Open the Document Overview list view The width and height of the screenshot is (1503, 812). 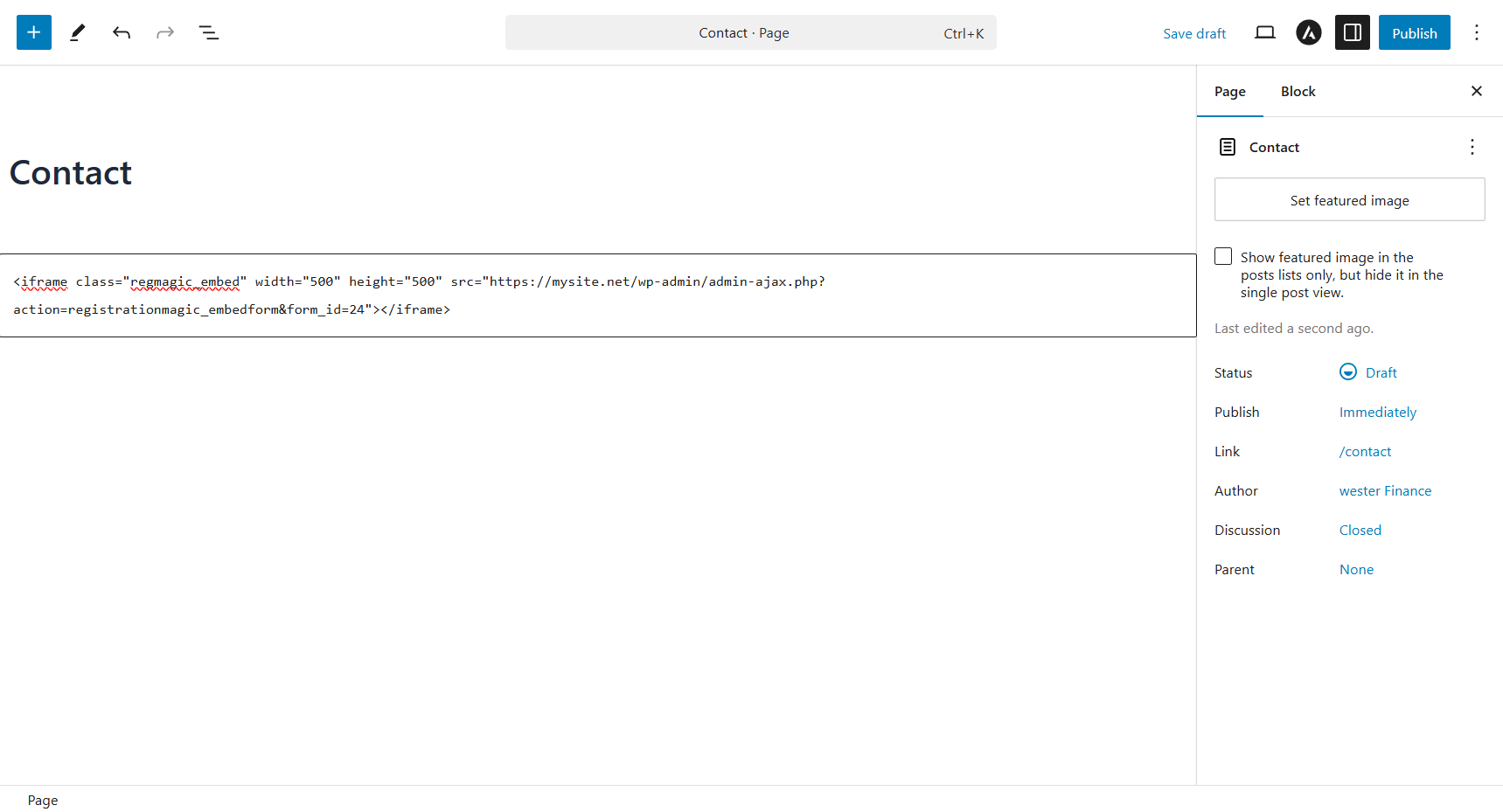tap(209, 32)
